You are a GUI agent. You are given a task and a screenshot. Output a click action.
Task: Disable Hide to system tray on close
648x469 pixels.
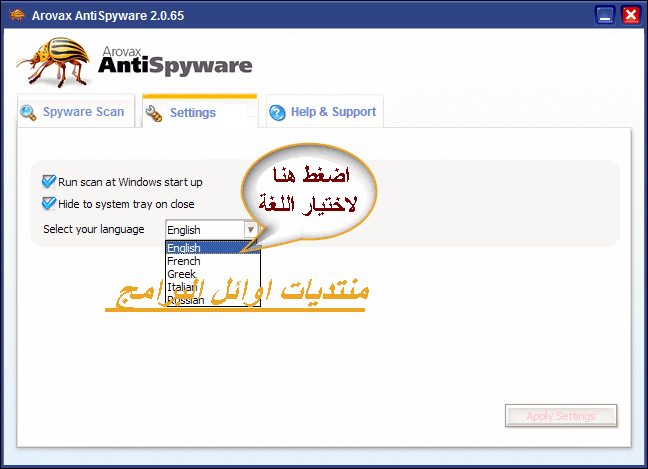tap(49, 204)
